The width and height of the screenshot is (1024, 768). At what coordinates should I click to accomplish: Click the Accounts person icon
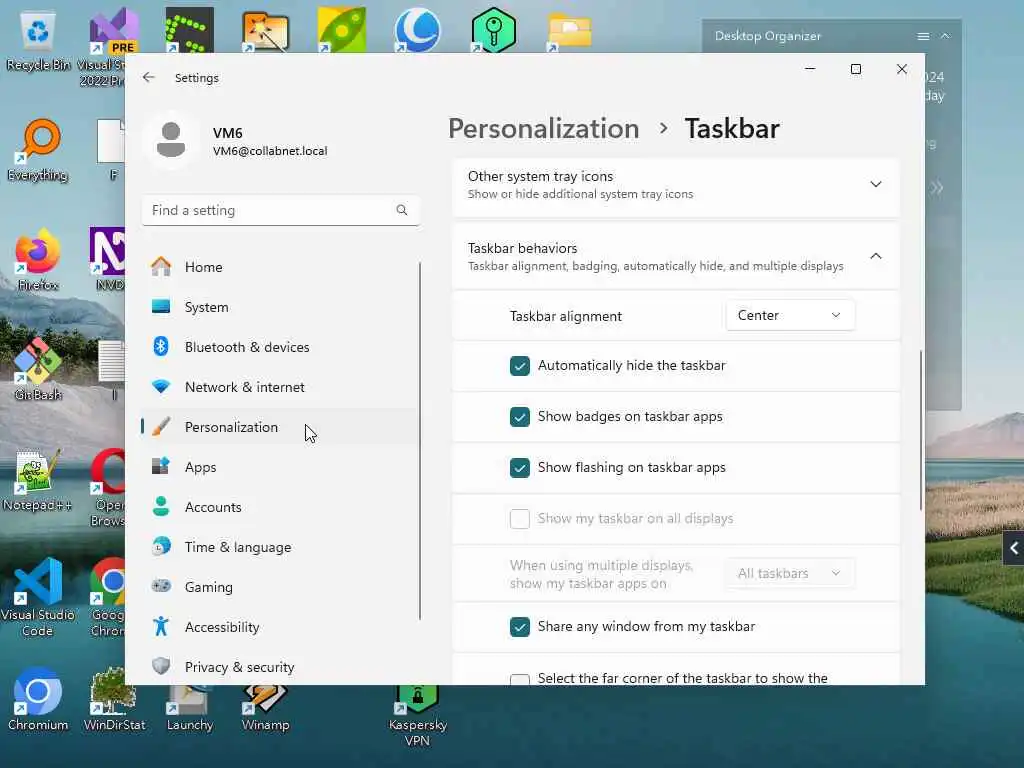[161, 507]
